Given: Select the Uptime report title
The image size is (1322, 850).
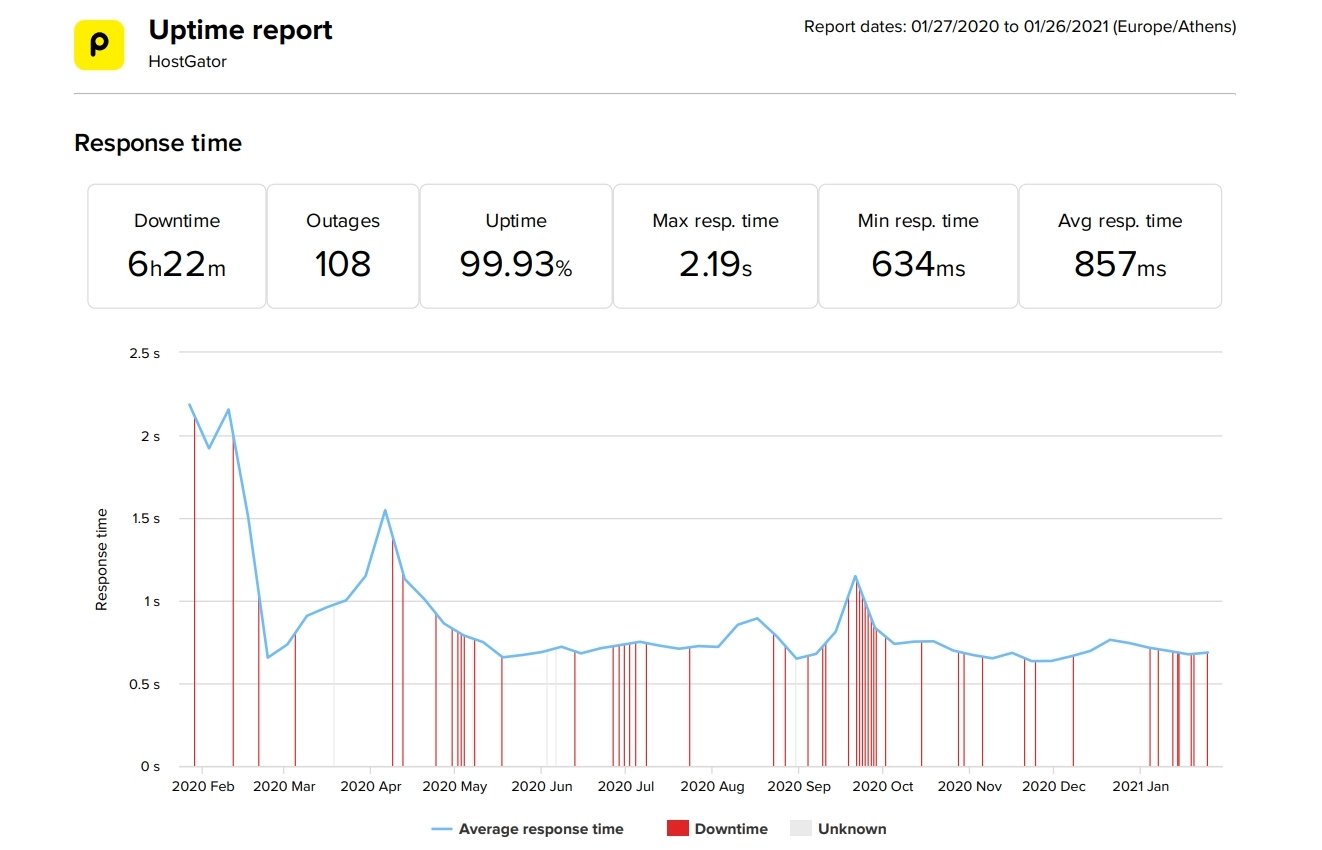Looking at the screenshot, I should pyautogui.click(x=240, y=30).
